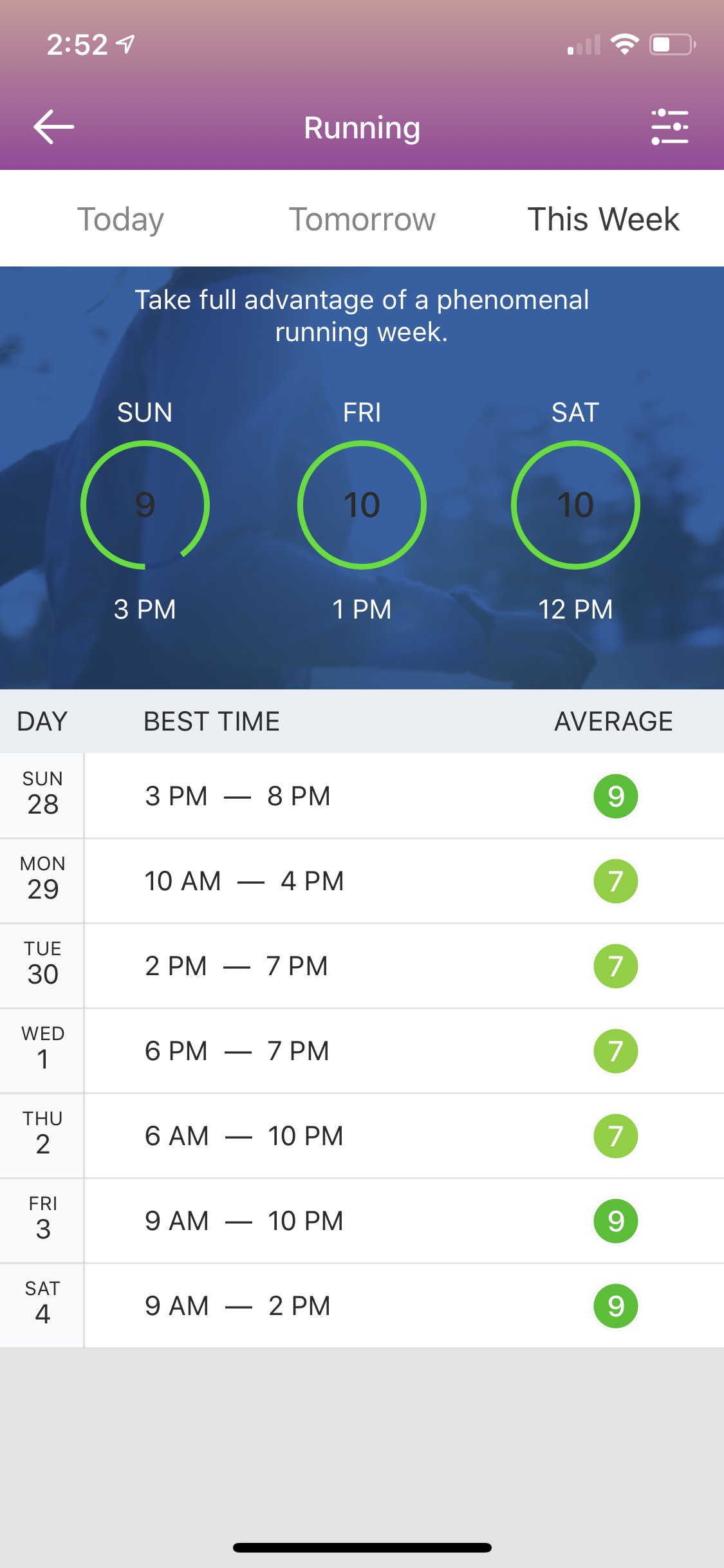724x1568 pixels.
Task: Tap the 9 average badge for Saturday 4
Action: pyautogui.click(x=616, y=1306)
